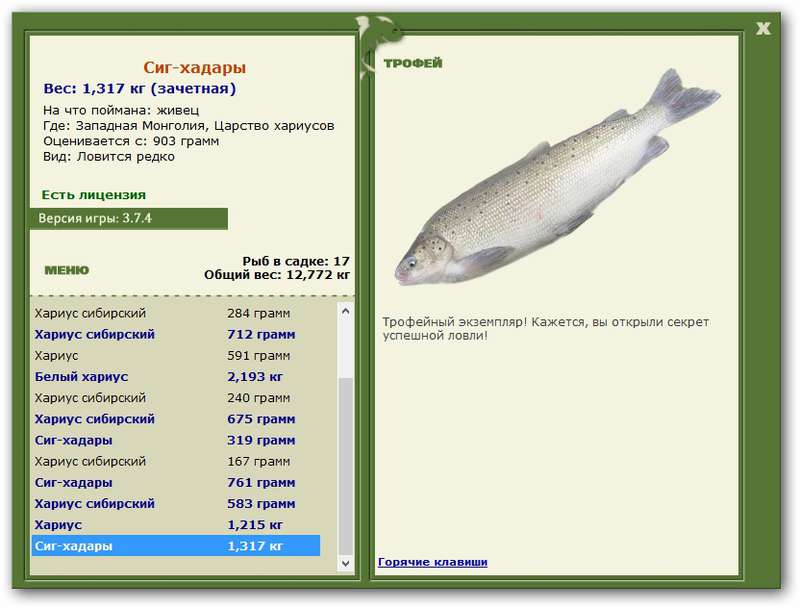
Task: Click the Вид: Ловится редко line
Action: point(109,157)
